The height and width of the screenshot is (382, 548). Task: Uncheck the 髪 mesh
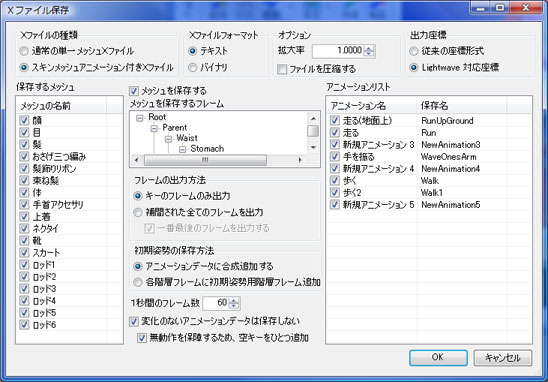(x=24, y=144)
